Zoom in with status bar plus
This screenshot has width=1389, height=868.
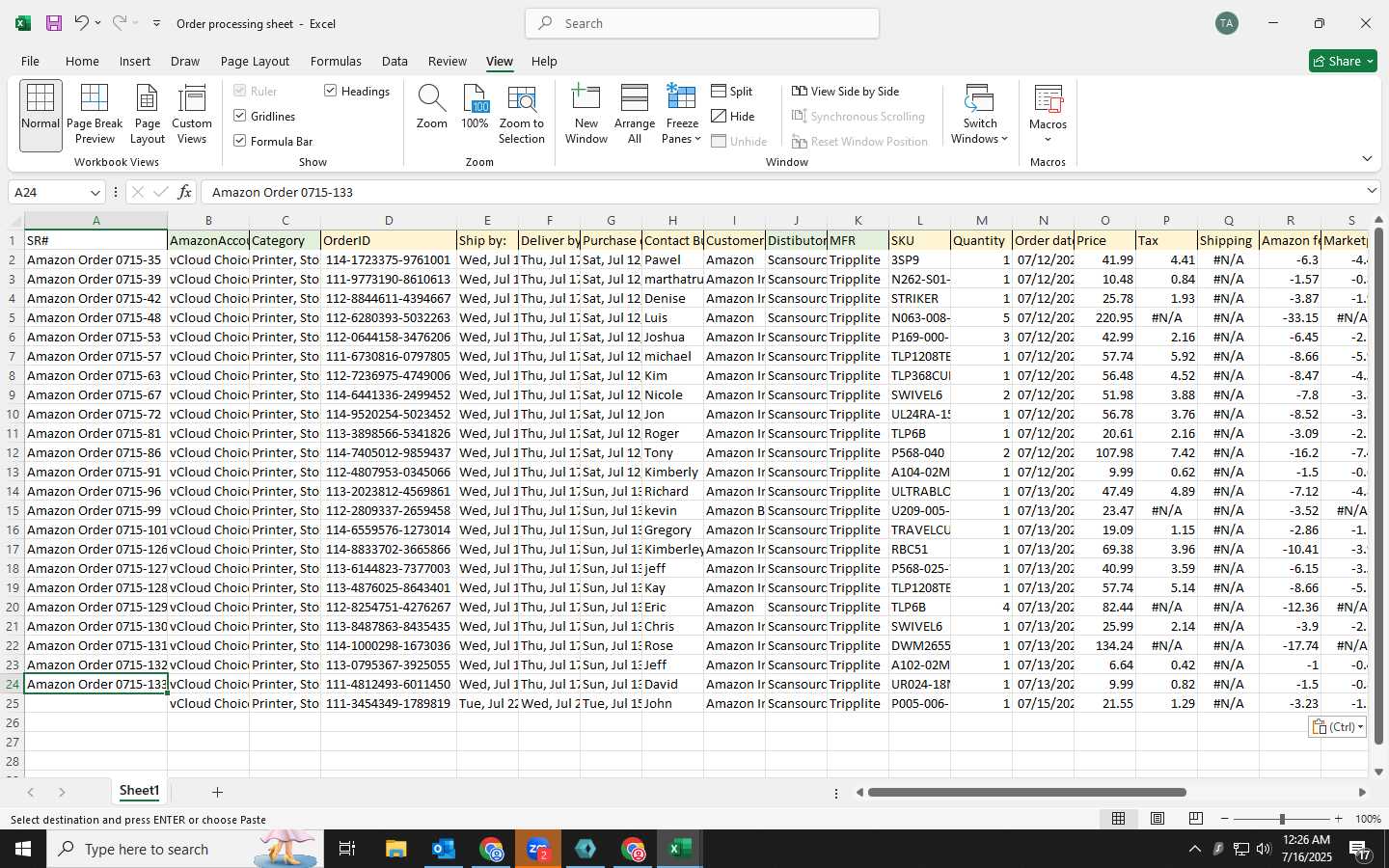point(1338,819)
